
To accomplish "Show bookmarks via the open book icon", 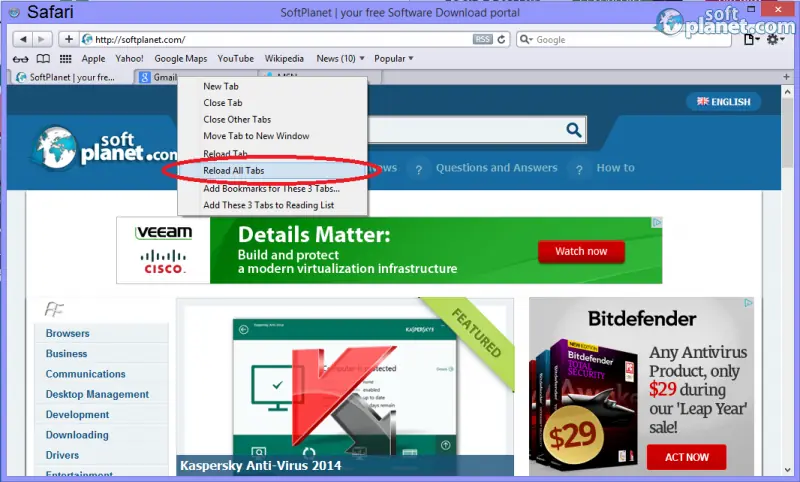I will [x=43, y=59].
